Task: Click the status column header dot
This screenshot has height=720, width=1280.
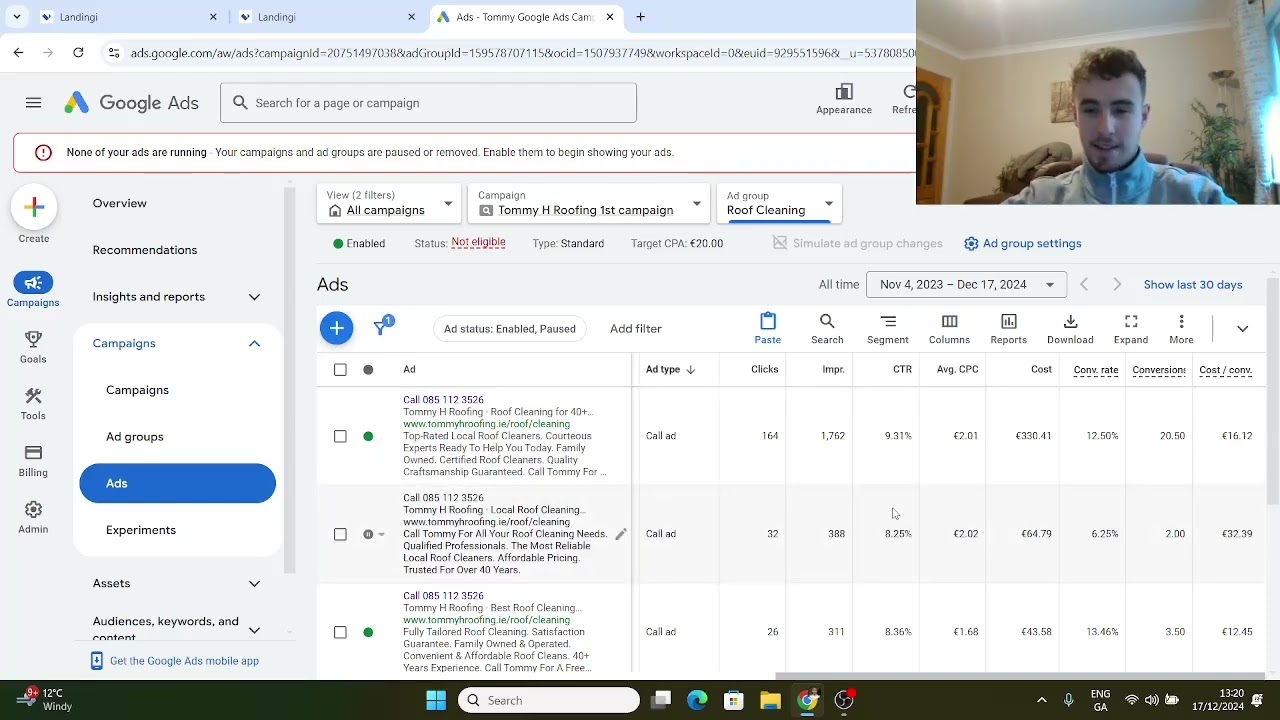Action: [368, 370]
